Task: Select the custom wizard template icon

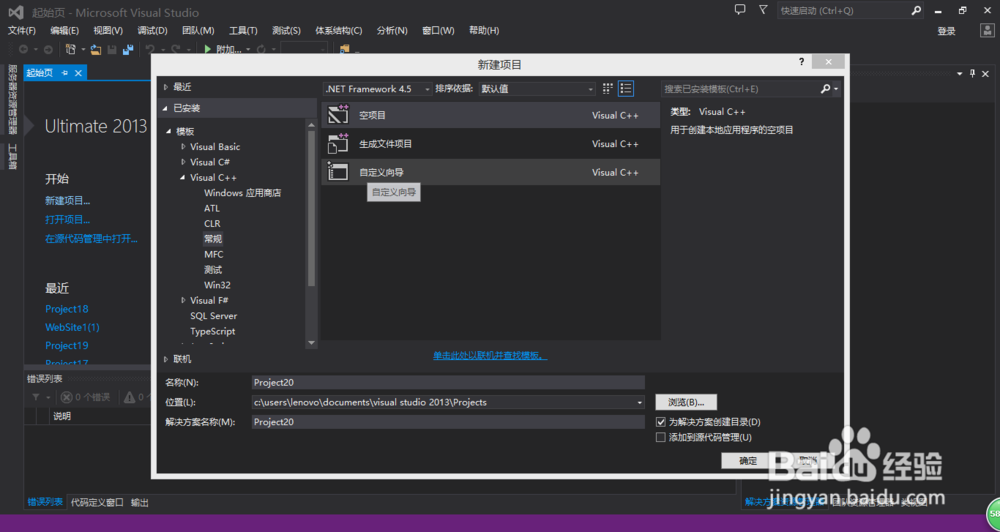Action: [338, 172]
